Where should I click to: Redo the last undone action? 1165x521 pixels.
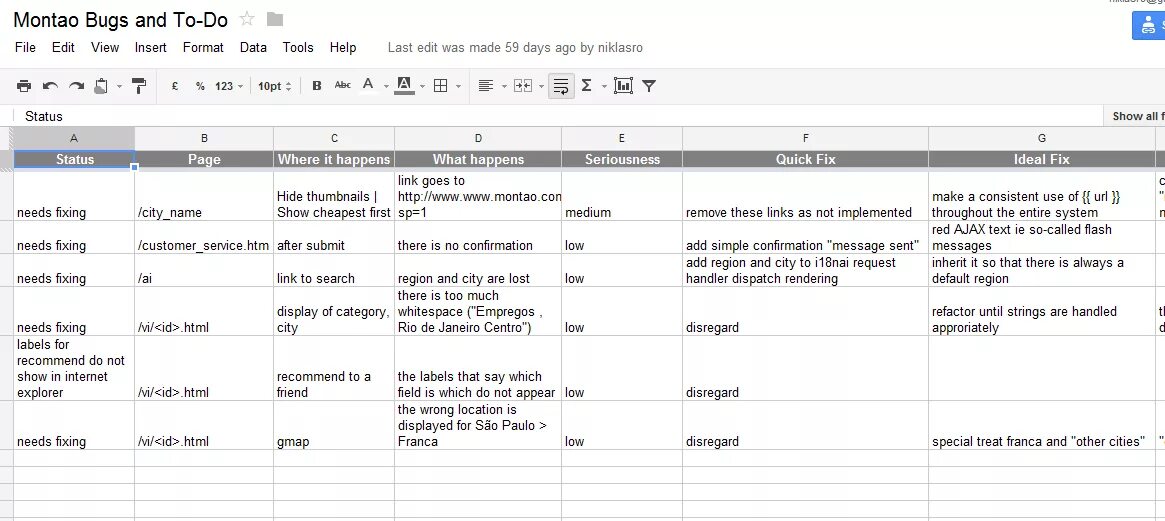coord(76,86)
